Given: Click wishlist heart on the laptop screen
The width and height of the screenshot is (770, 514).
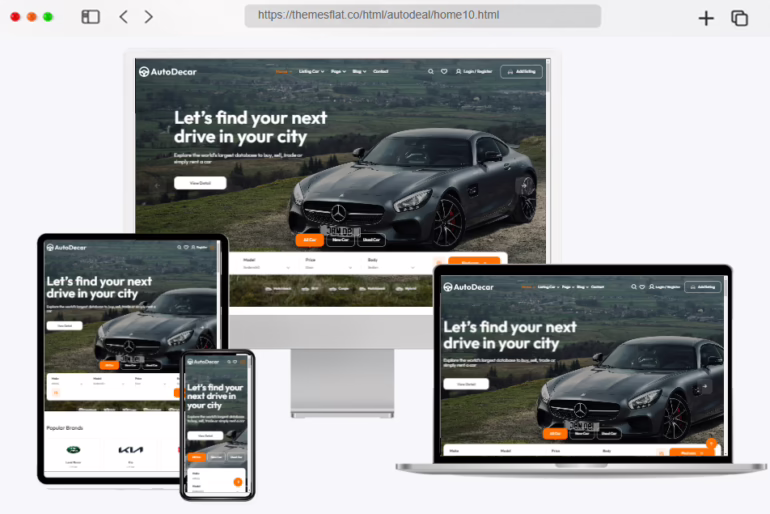Looking at the screenshot, I should (x=642, y=287).
